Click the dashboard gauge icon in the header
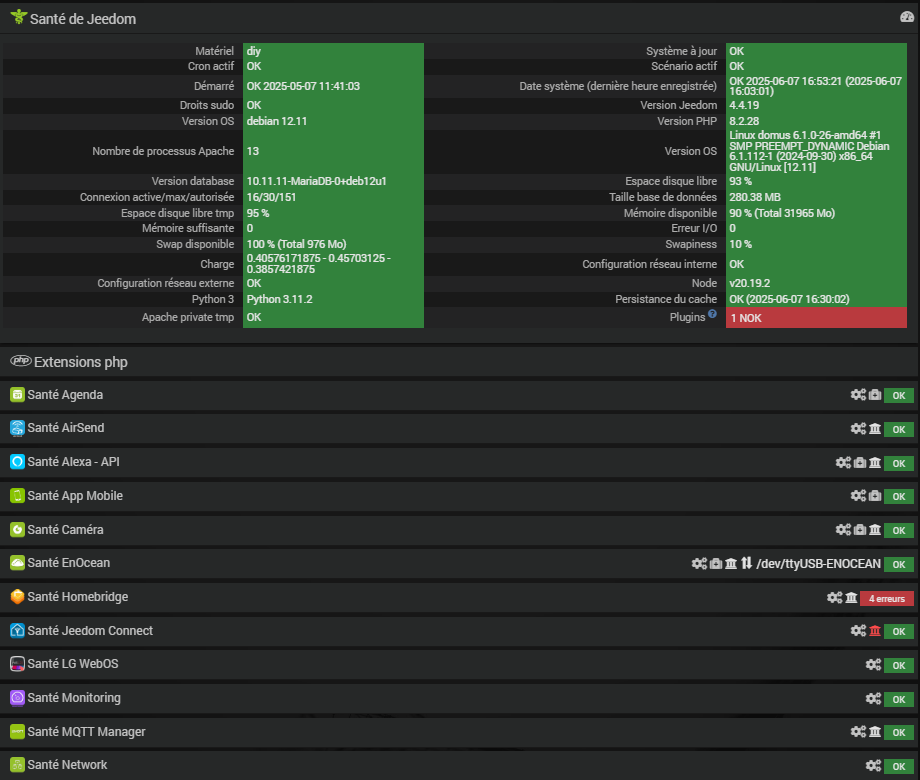This screenshot has height=780, width=920. (x=907, y=17)
